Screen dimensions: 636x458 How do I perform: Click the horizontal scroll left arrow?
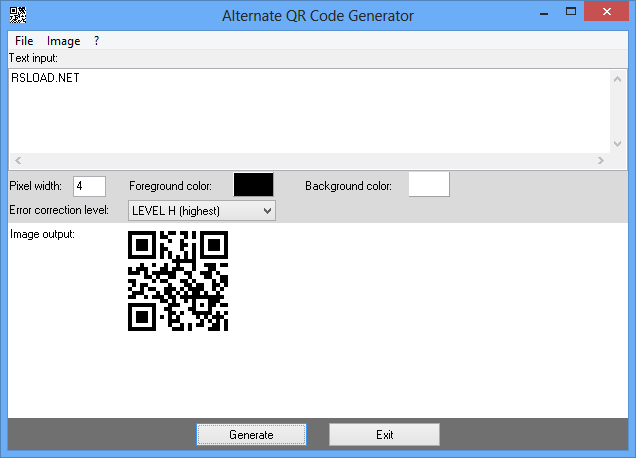point(18,161)
